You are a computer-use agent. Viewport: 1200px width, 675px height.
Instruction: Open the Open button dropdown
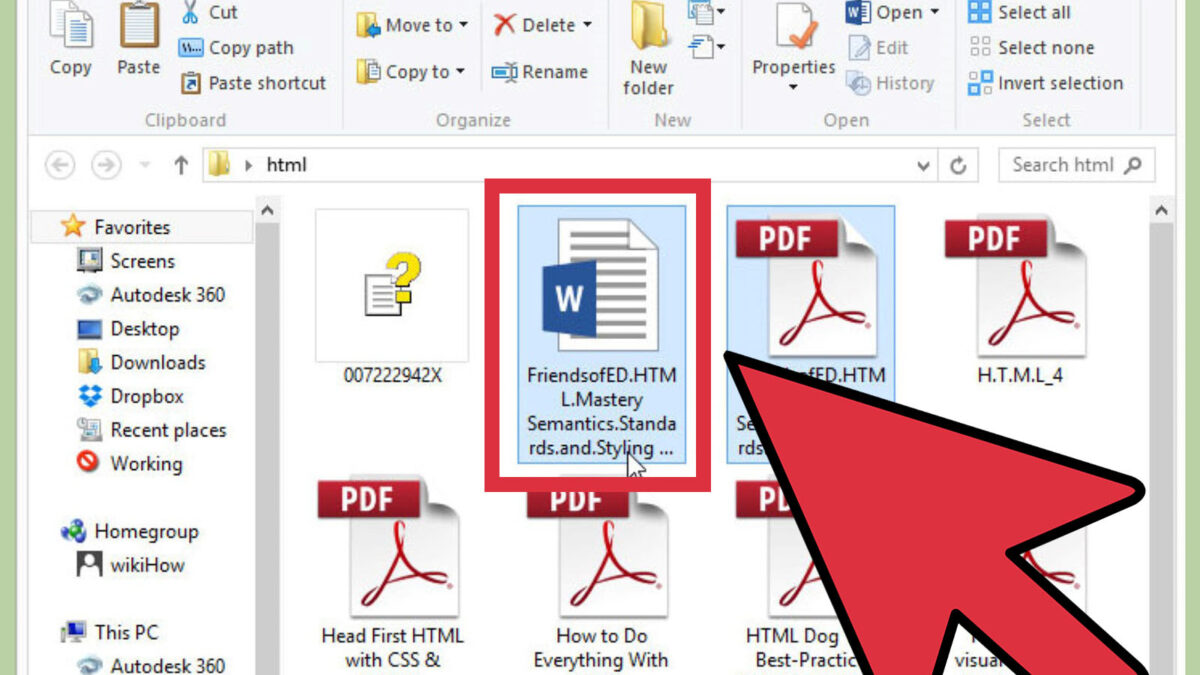tap(932, 13)
